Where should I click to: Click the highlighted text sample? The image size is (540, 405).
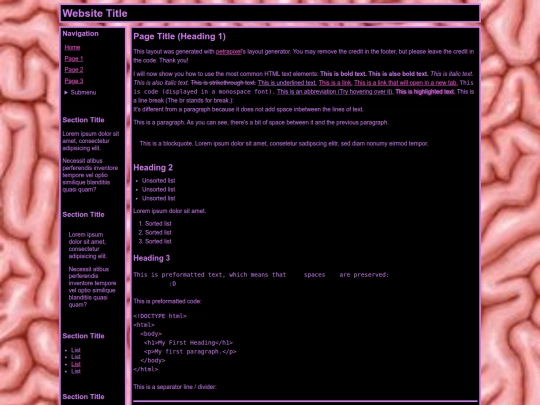(x=425, y=92)
